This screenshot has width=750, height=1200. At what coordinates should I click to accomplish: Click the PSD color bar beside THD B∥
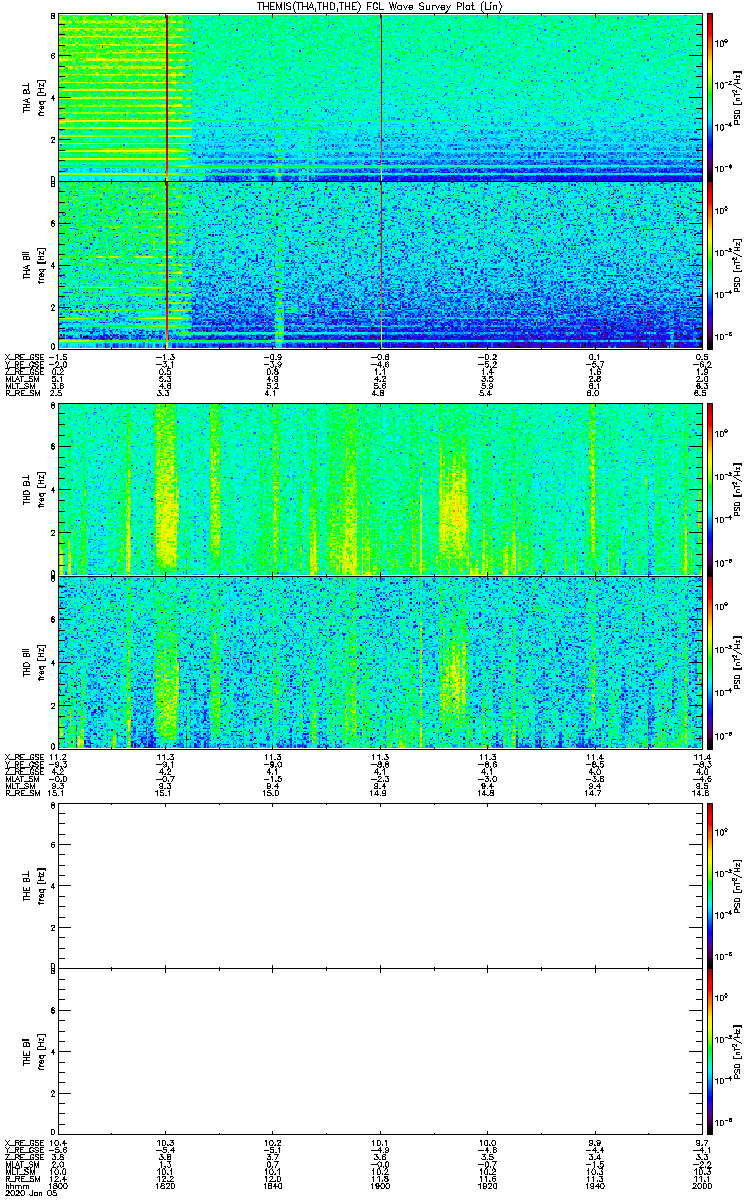(x=710, y=661)
